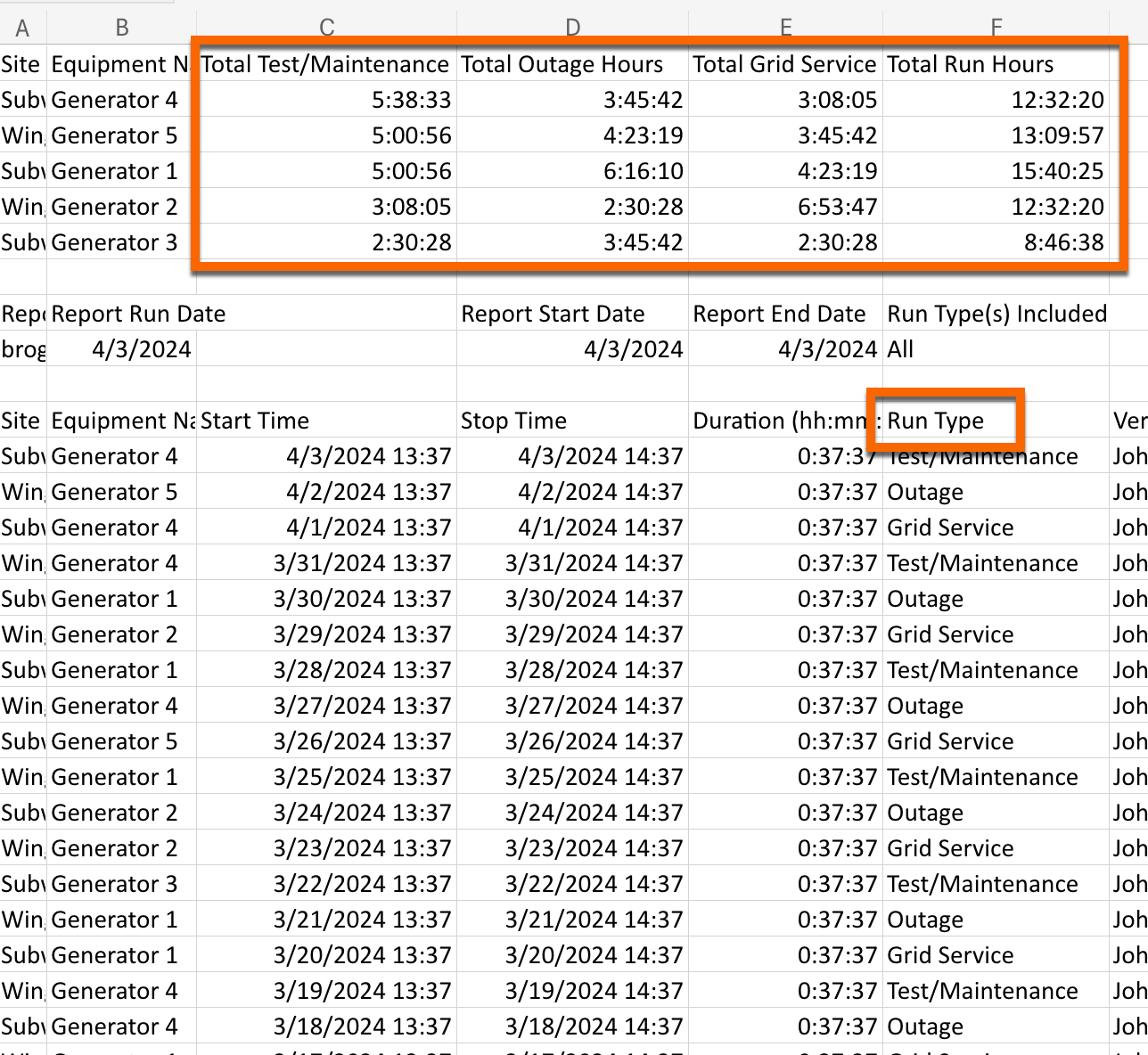Select column F header
This screenshot has width=1148, height=1055.
click(996, 27)
